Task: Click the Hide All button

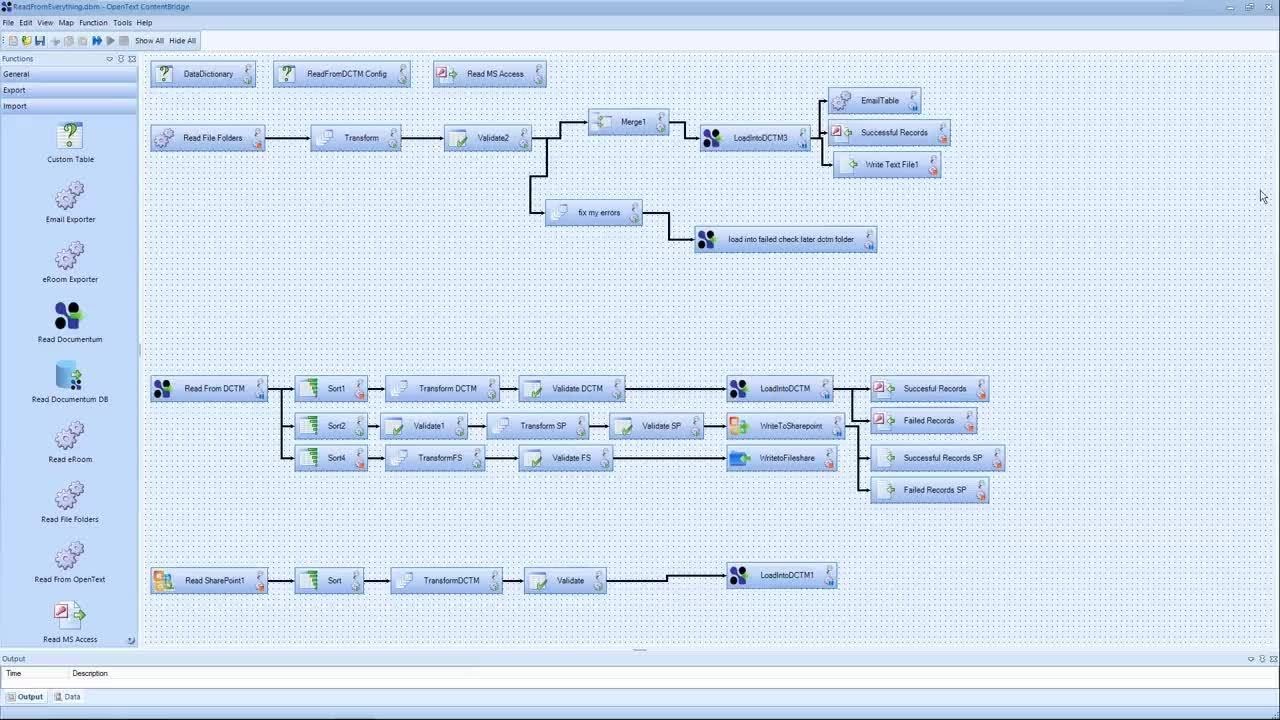Action: coord(183,41)
